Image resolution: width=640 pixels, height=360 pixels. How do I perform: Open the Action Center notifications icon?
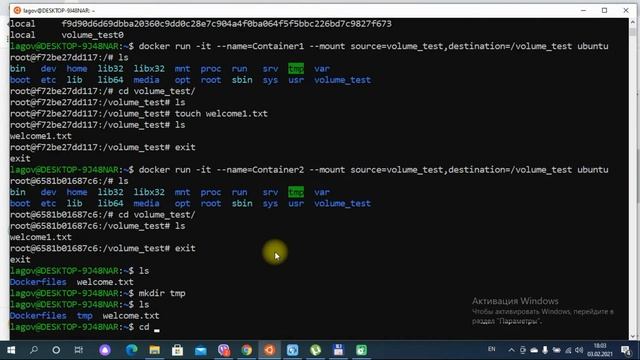coord(626,350)
